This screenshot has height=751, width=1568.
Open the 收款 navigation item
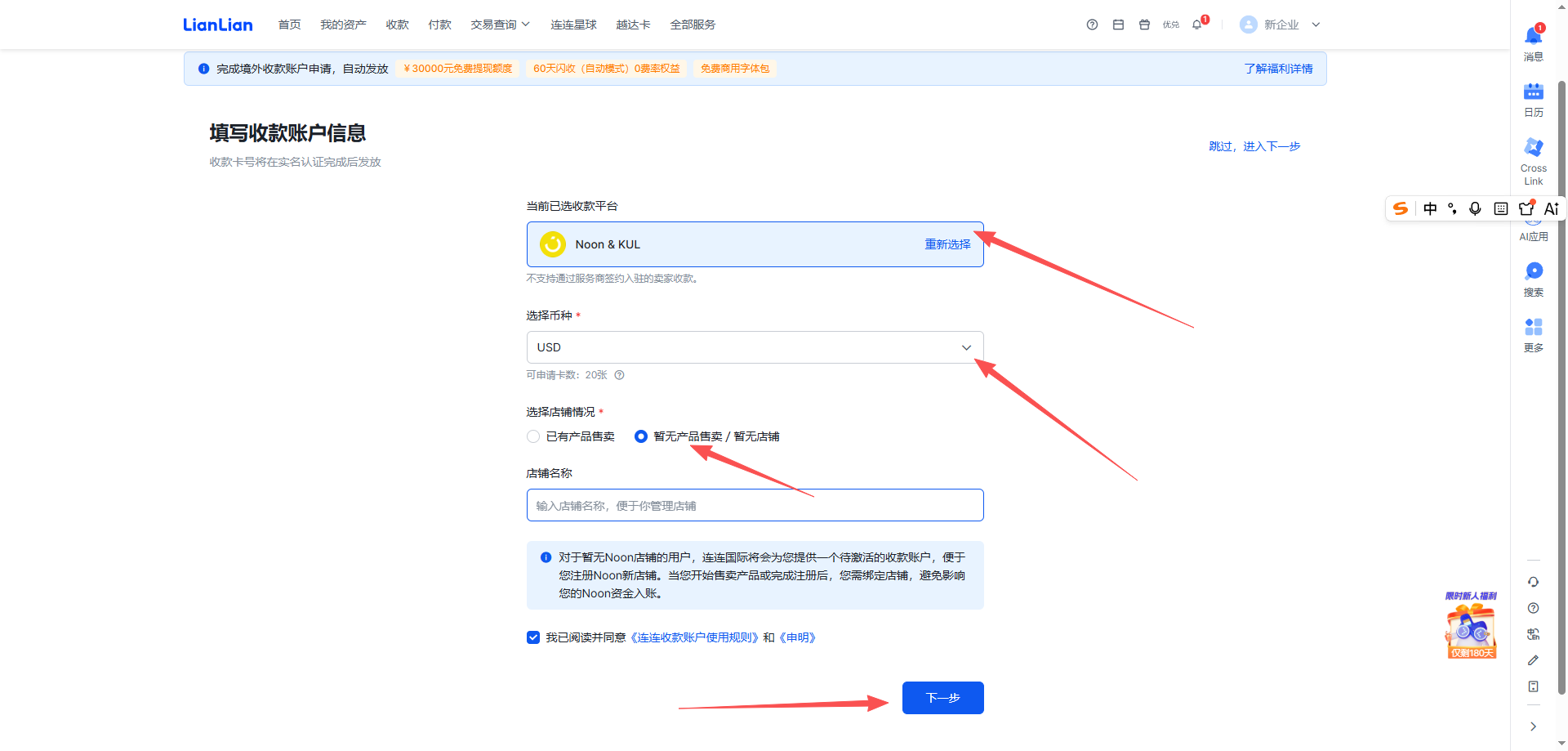397,25
